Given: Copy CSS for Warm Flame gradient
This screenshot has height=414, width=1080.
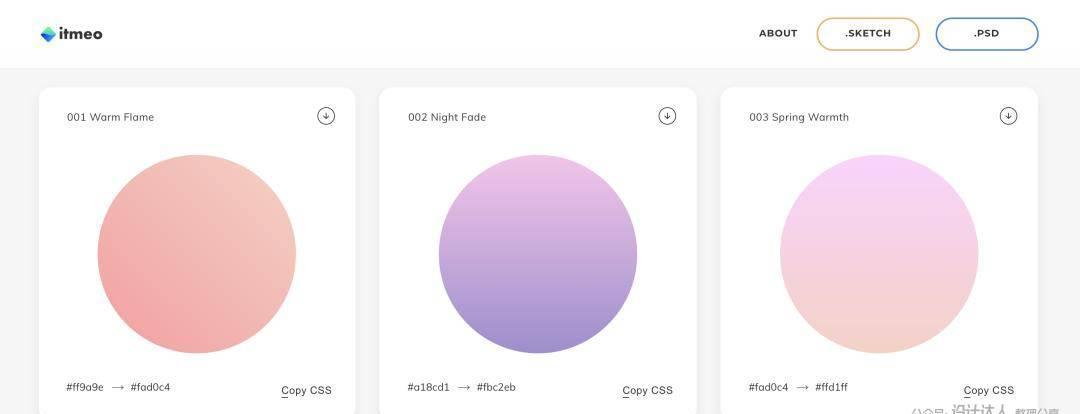Looking at the screenshot, I should (x=307, y=391).
